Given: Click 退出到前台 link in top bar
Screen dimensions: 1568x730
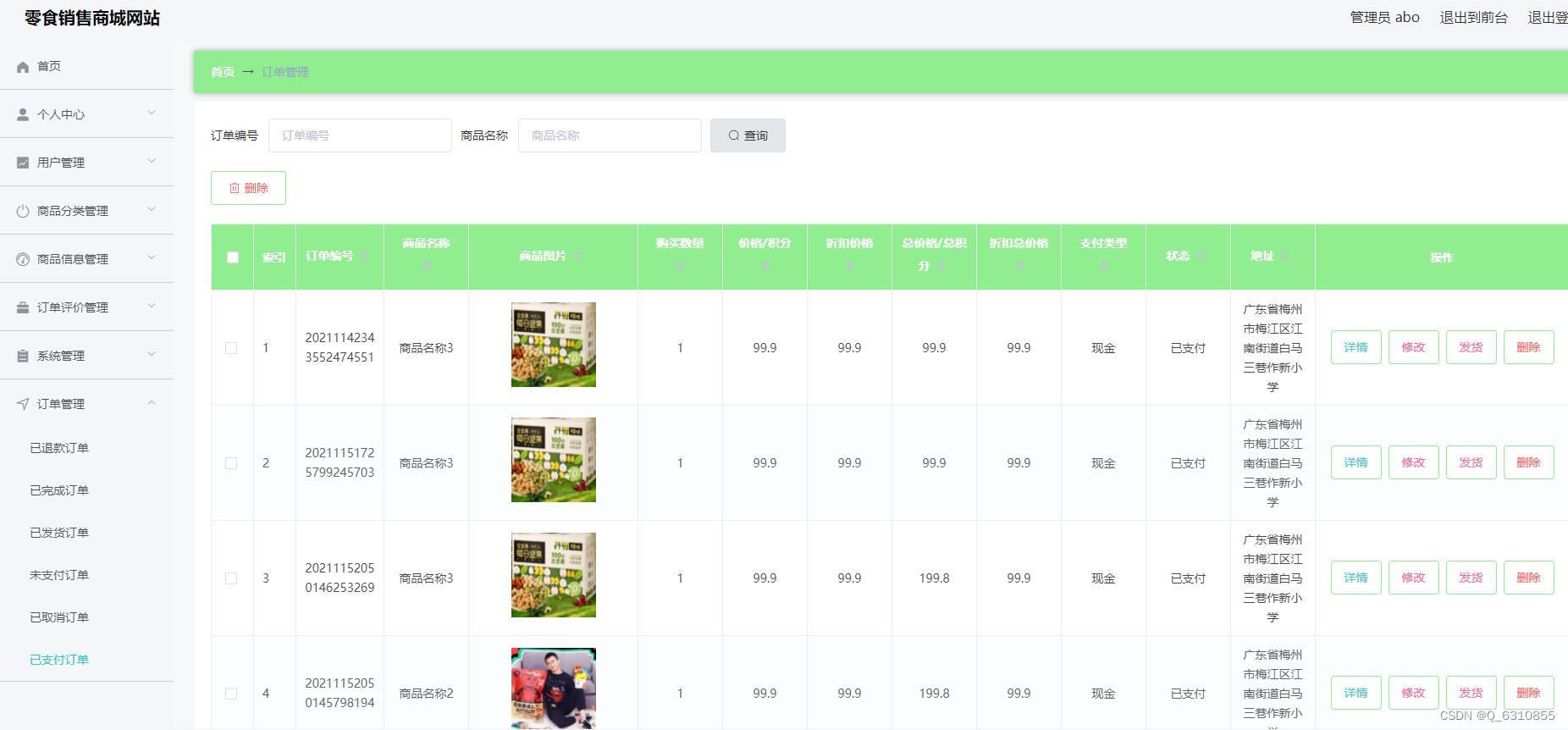Looking at the screenshot, I should point(1473,17).
